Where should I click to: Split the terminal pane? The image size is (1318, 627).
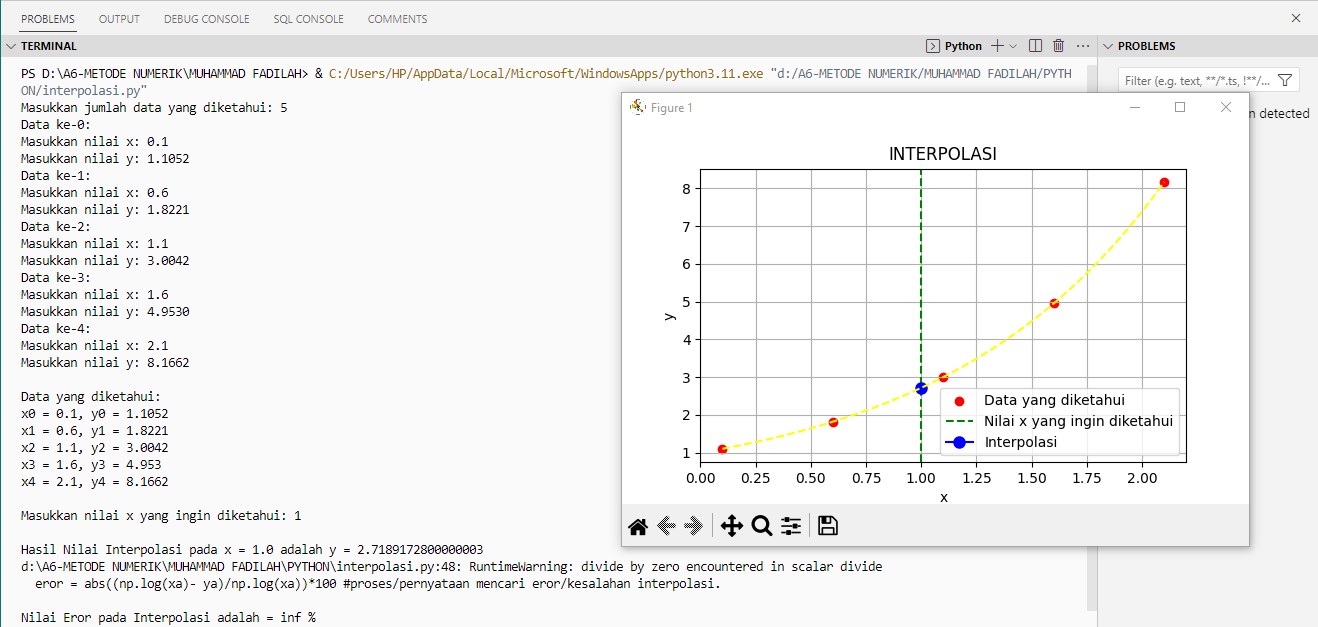pyautogui.click(x=1035, y=46)
